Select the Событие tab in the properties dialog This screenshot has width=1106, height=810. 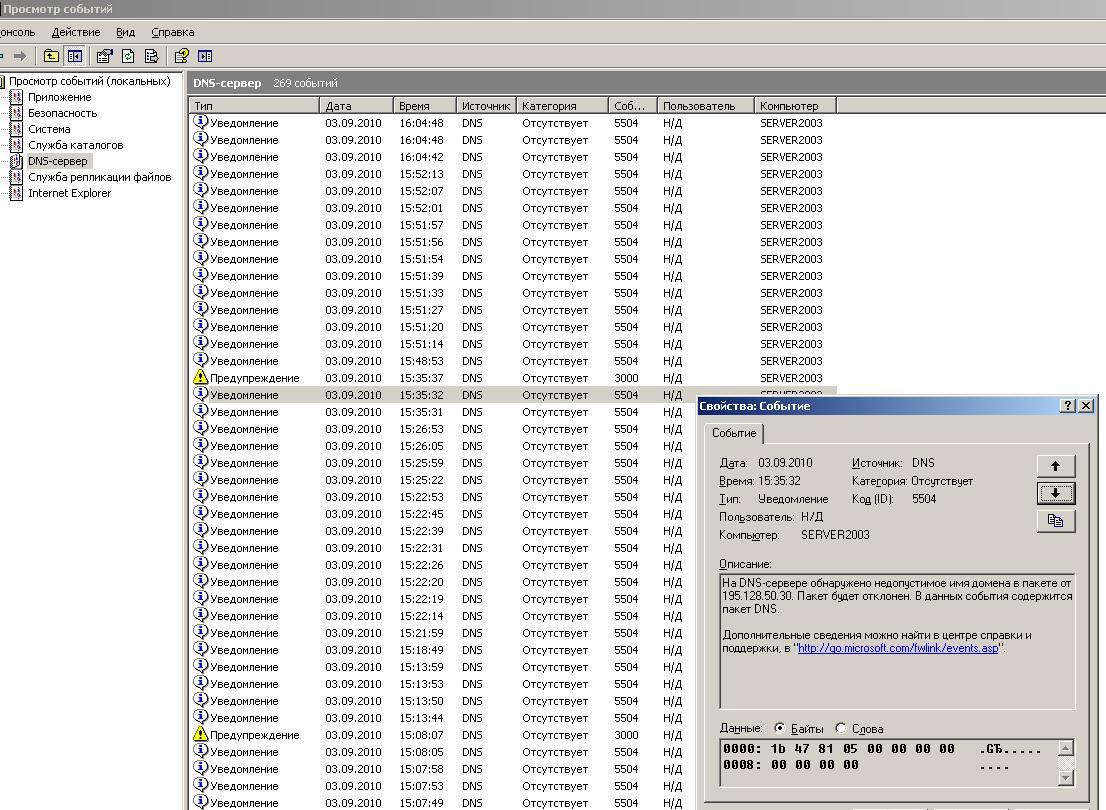(x=734, y=433)
